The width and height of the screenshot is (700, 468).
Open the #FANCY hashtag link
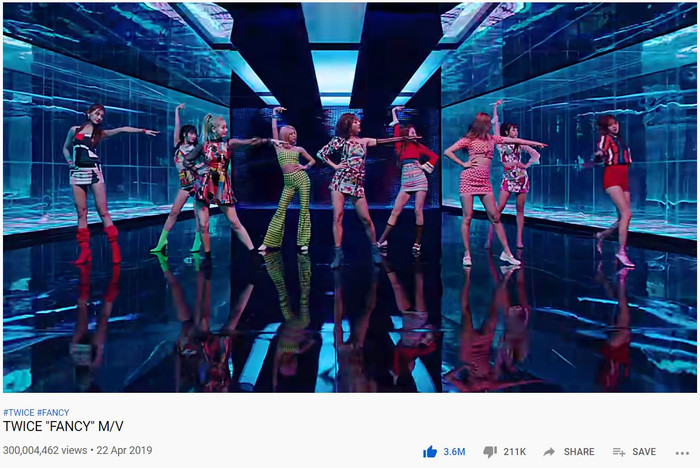point(53,413)
